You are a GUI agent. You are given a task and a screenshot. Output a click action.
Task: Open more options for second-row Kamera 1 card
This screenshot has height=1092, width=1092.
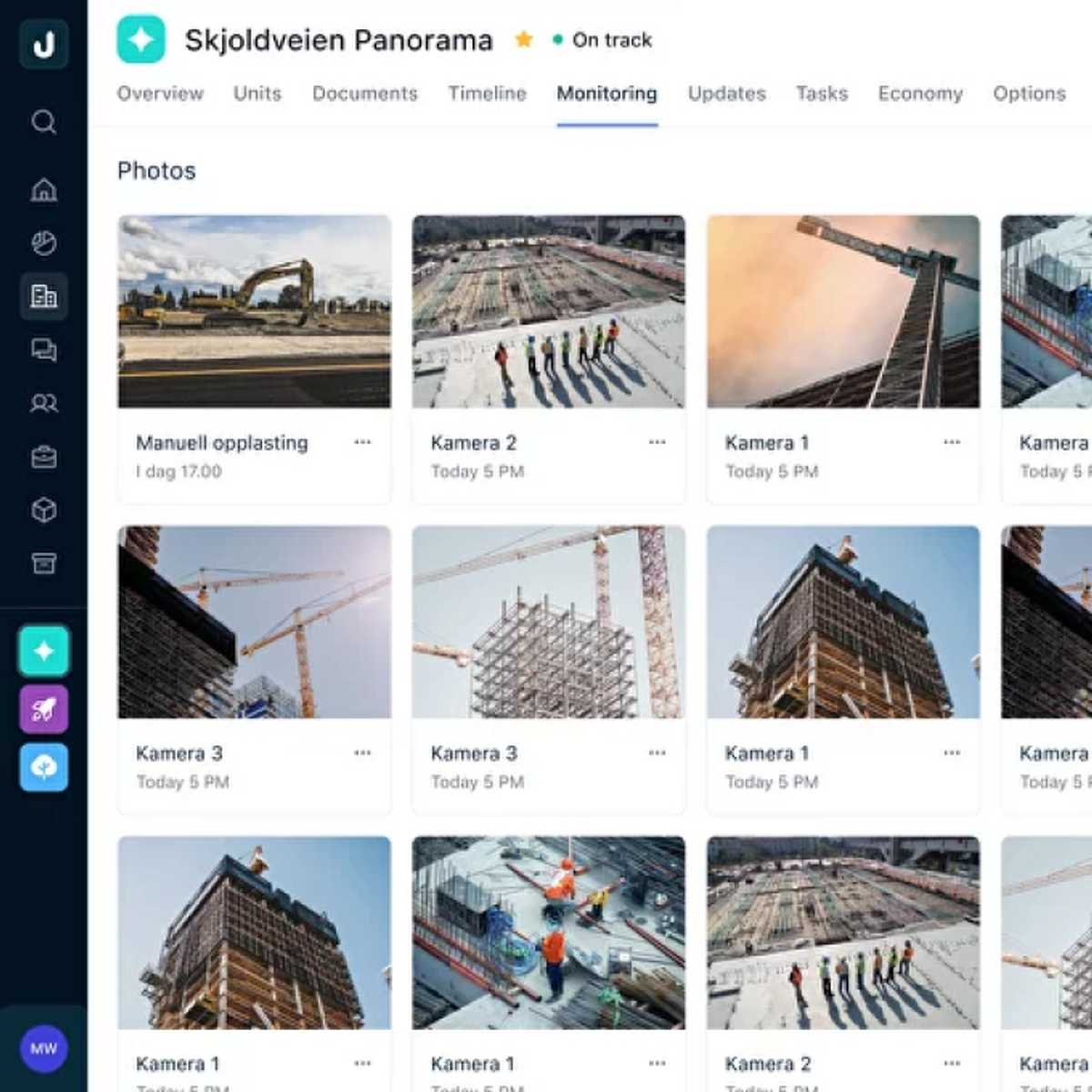click(x=952, y=753)
